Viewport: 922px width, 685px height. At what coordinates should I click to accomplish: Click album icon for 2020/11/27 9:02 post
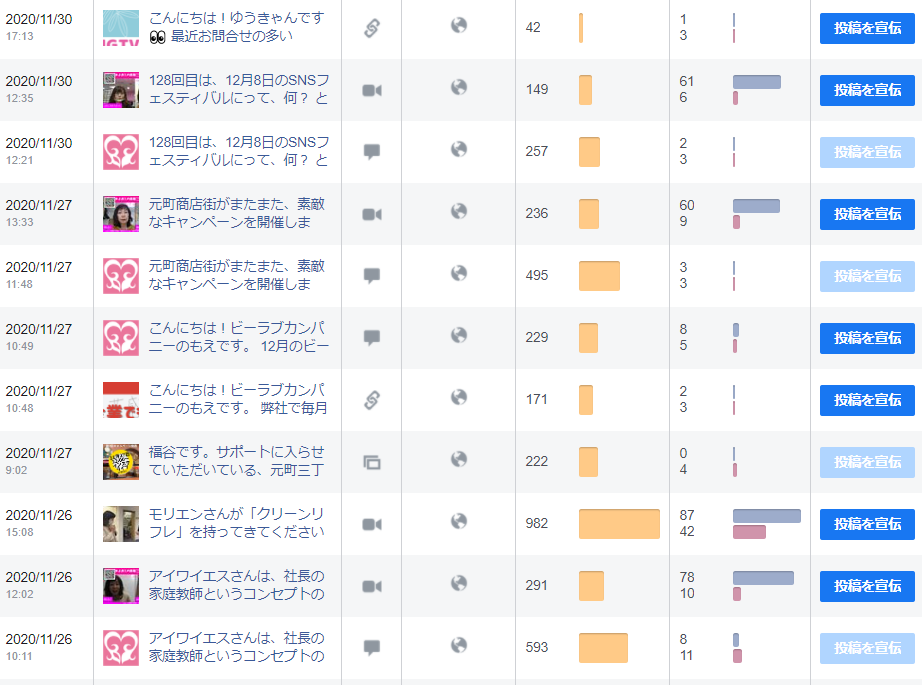[372, 462]
